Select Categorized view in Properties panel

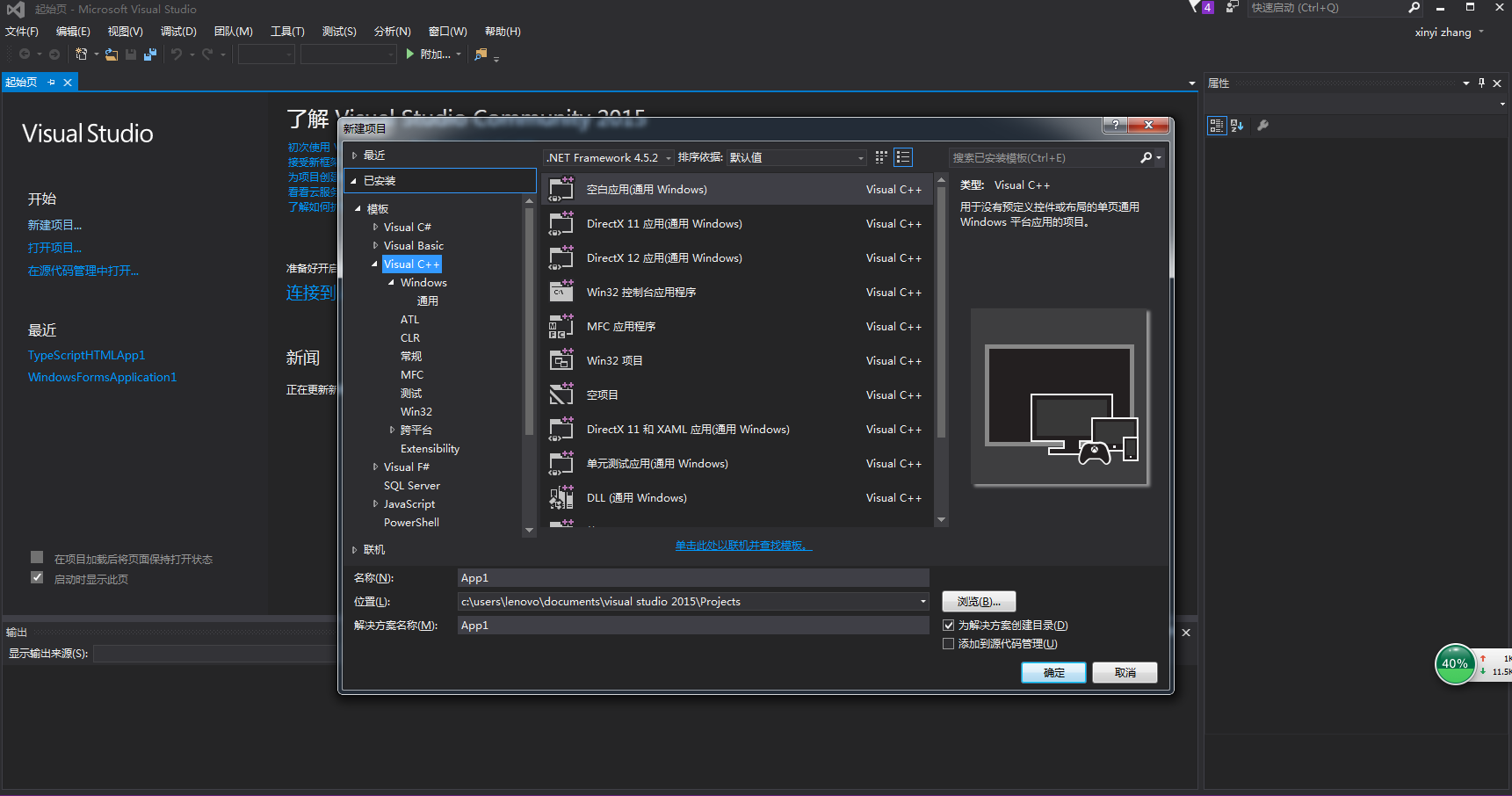pos(1217,126)
